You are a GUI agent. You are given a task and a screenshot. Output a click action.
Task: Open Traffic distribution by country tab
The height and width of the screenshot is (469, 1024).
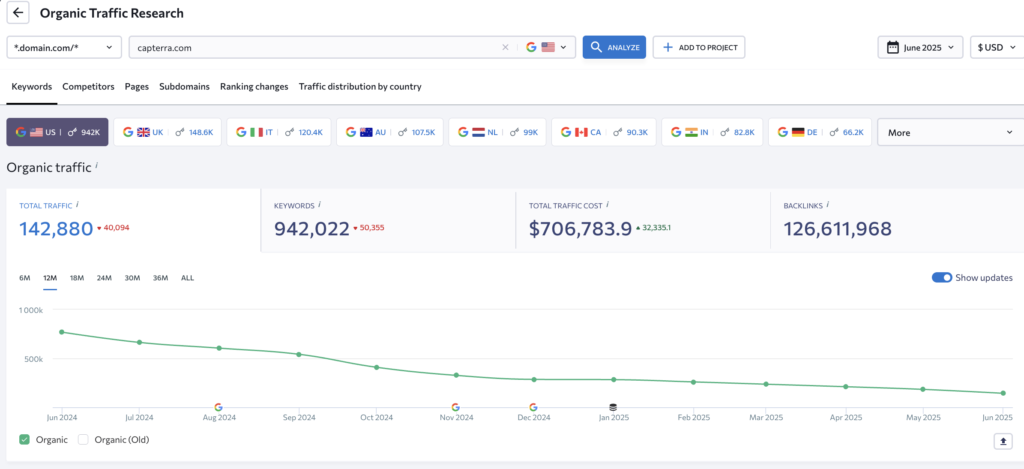point(360,86)
